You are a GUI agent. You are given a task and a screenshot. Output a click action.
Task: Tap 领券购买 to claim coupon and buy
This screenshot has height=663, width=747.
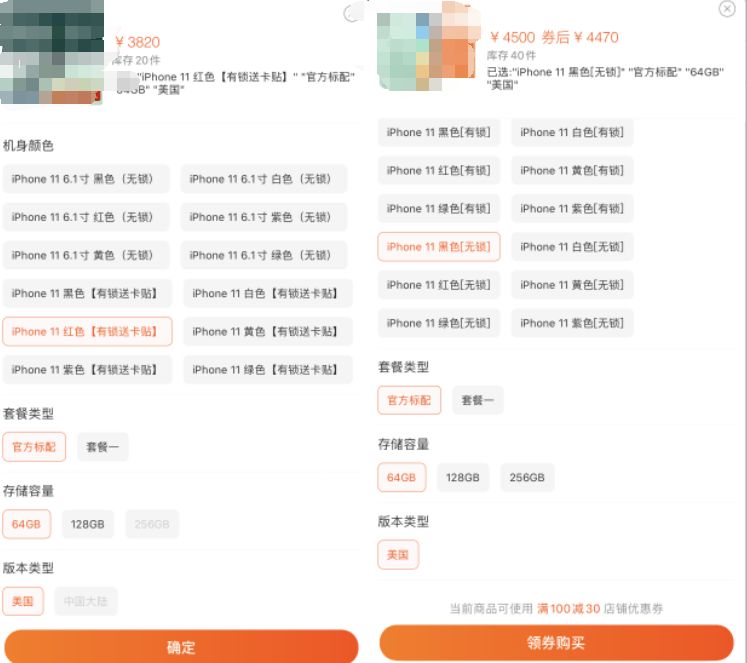[556, 643]
